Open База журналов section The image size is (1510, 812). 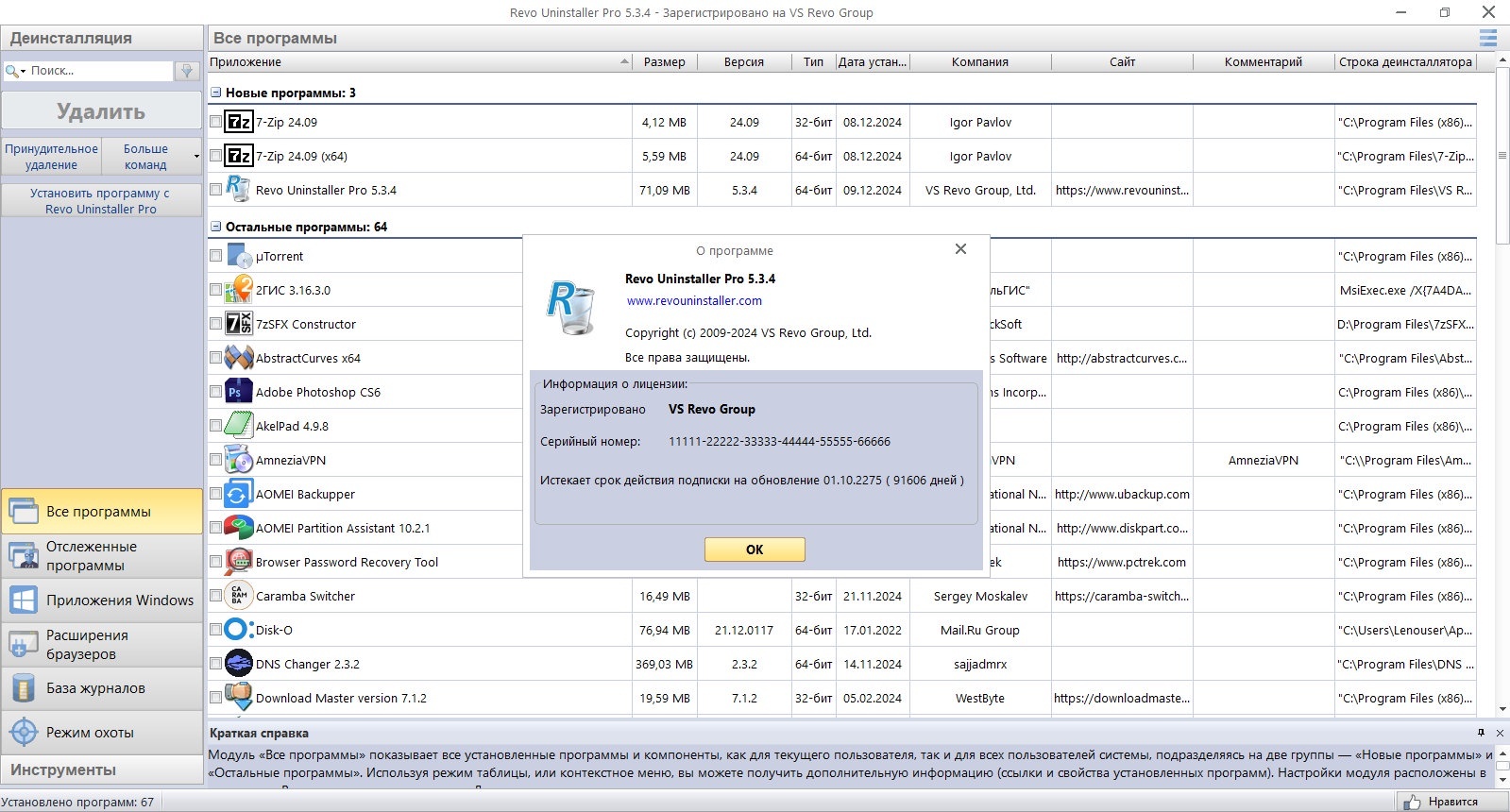[x=102, y=688]
